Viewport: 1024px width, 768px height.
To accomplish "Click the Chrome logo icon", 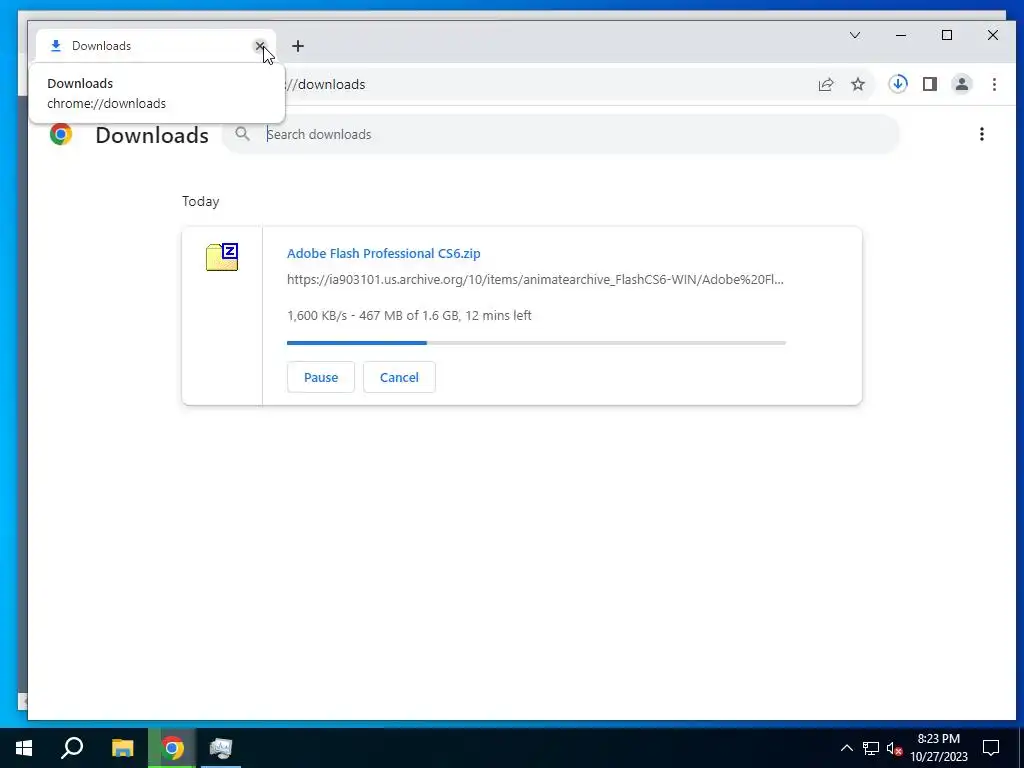I will [x=61, y=135].
